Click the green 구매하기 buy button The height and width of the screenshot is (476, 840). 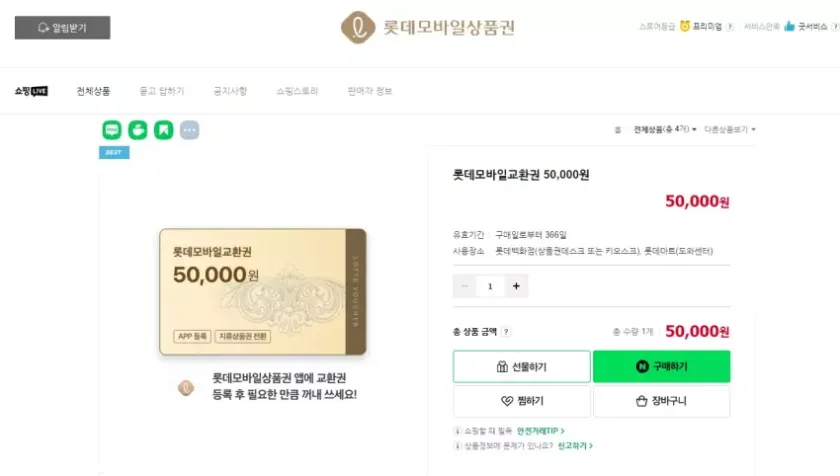[x=661, y=366]
